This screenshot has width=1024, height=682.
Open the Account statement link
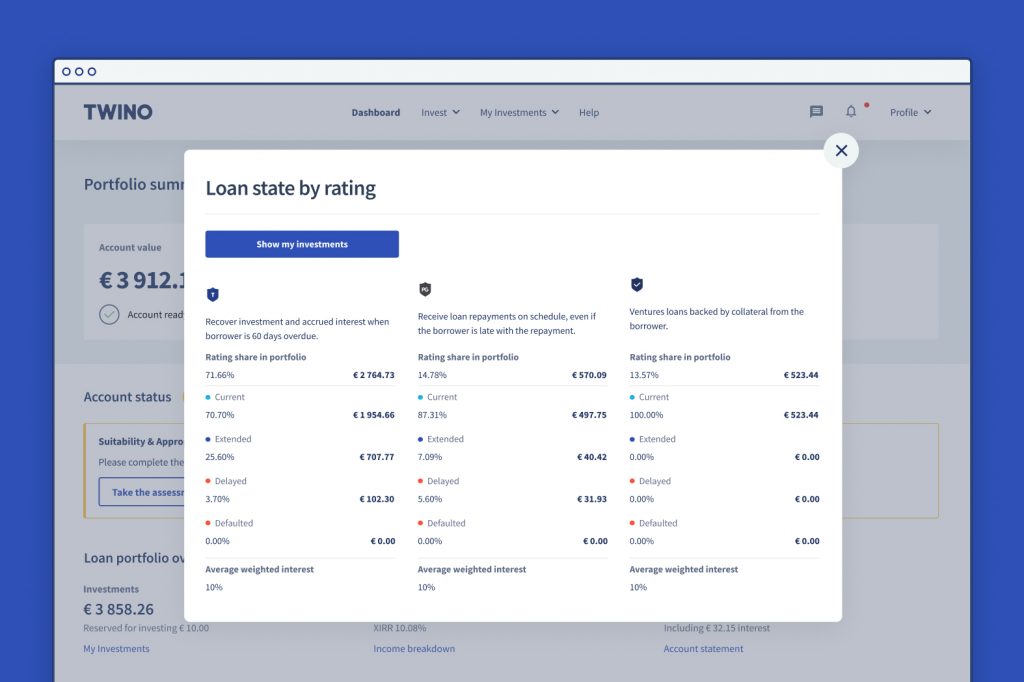(703, 649)
